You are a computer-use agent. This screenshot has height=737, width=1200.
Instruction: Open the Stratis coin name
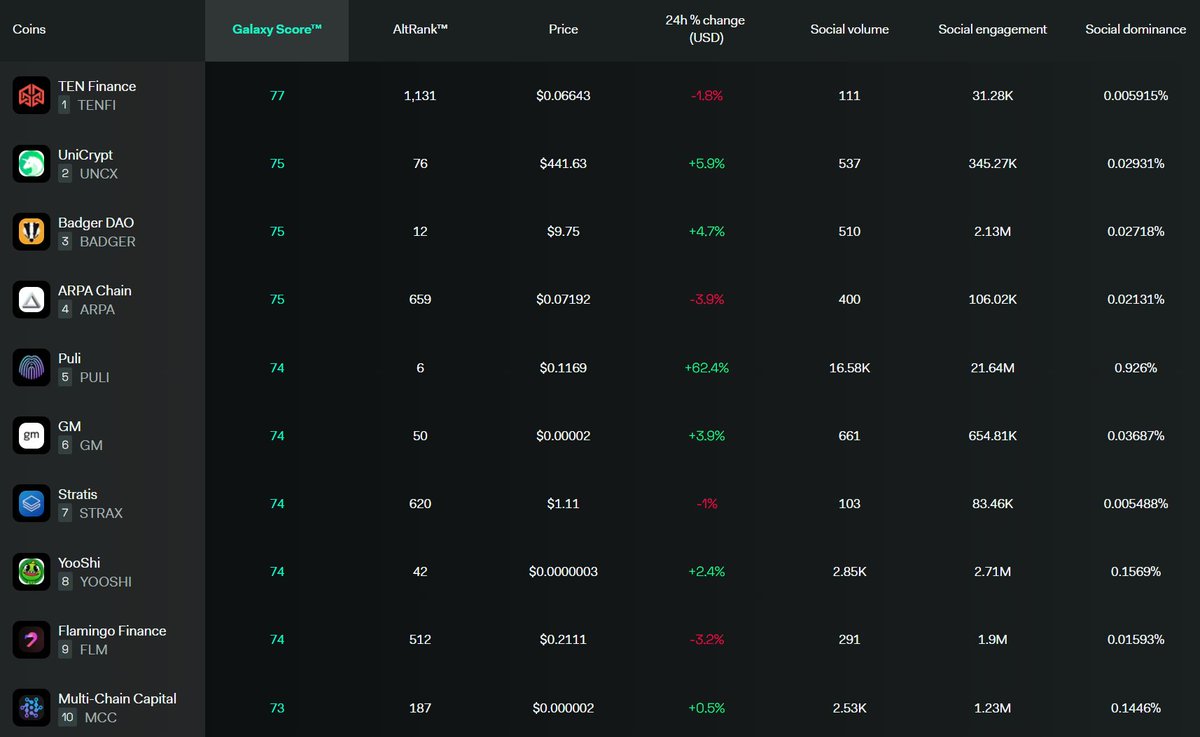tap(78, 495)
